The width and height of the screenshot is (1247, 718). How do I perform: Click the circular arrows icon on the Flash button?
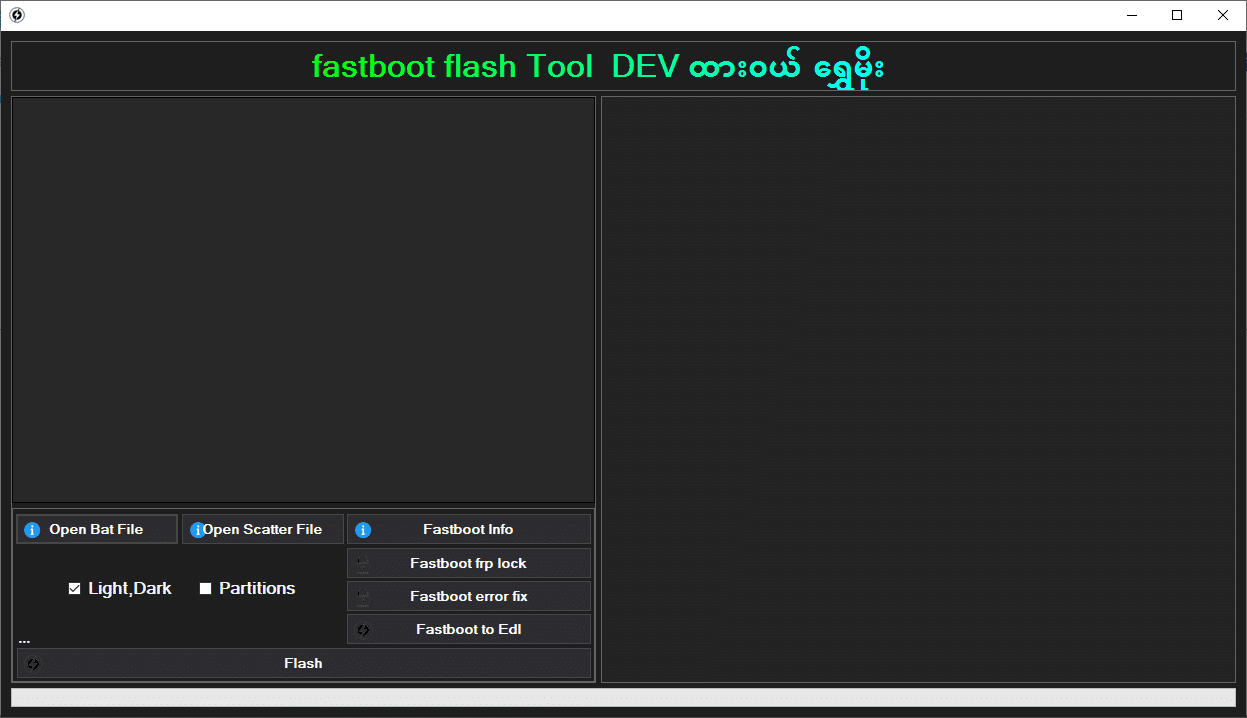tap(33, 664)
